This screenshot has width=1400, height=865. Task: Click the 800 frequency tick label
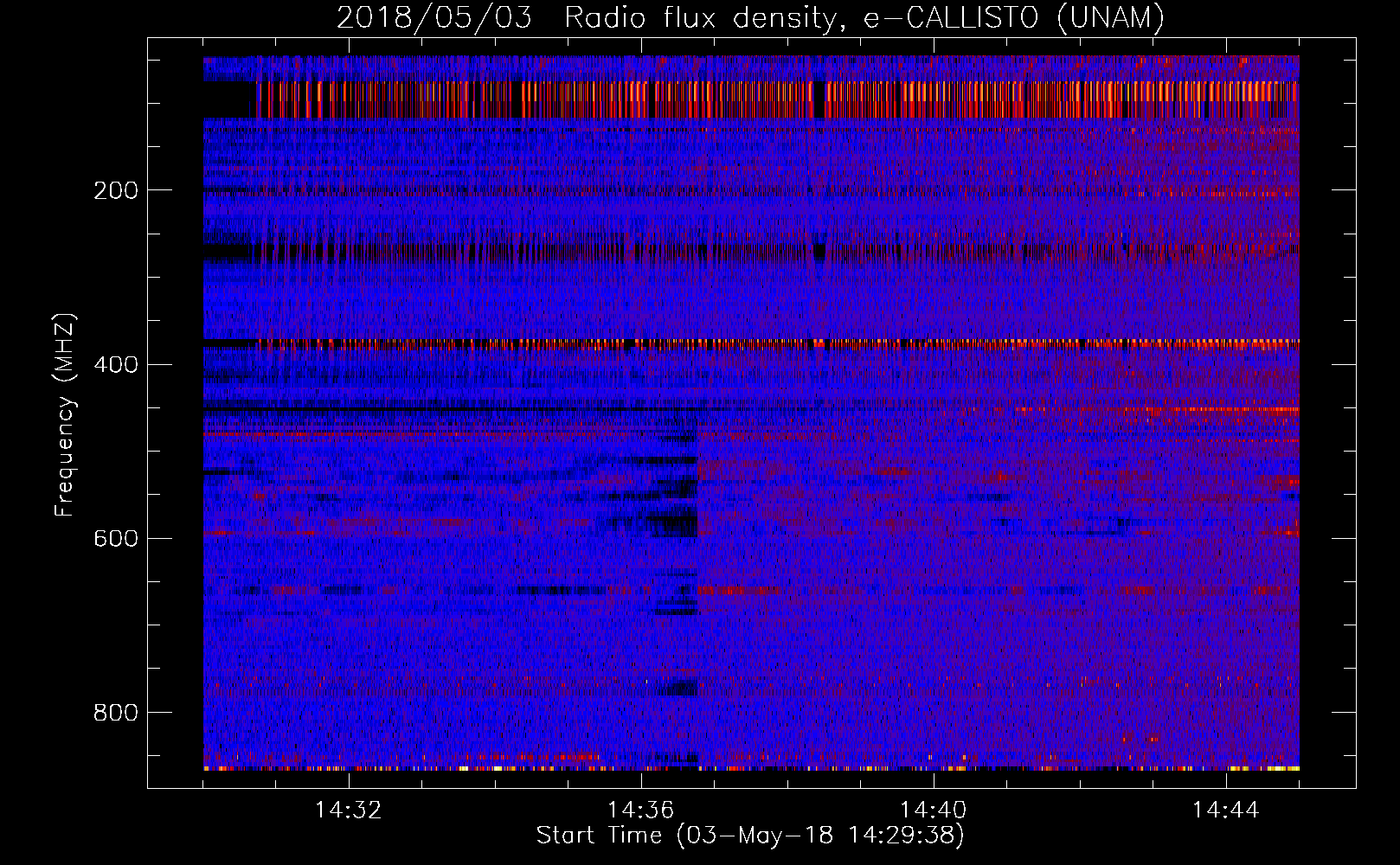click(x=116, y=713)
